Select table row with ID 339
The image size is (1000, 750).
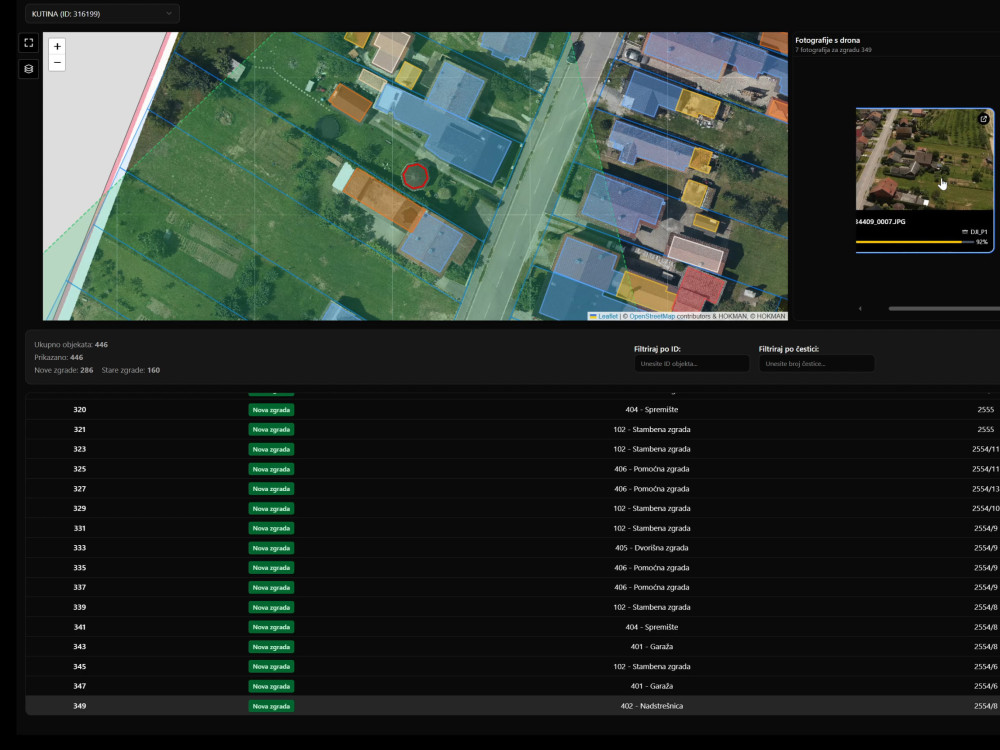click(513, 607)
